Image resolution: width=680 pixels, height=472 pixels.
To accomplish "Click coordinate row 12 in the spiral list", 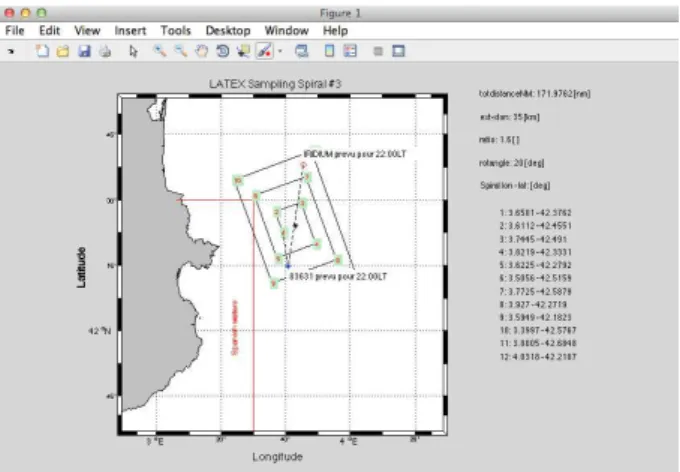I will [538, 357].
